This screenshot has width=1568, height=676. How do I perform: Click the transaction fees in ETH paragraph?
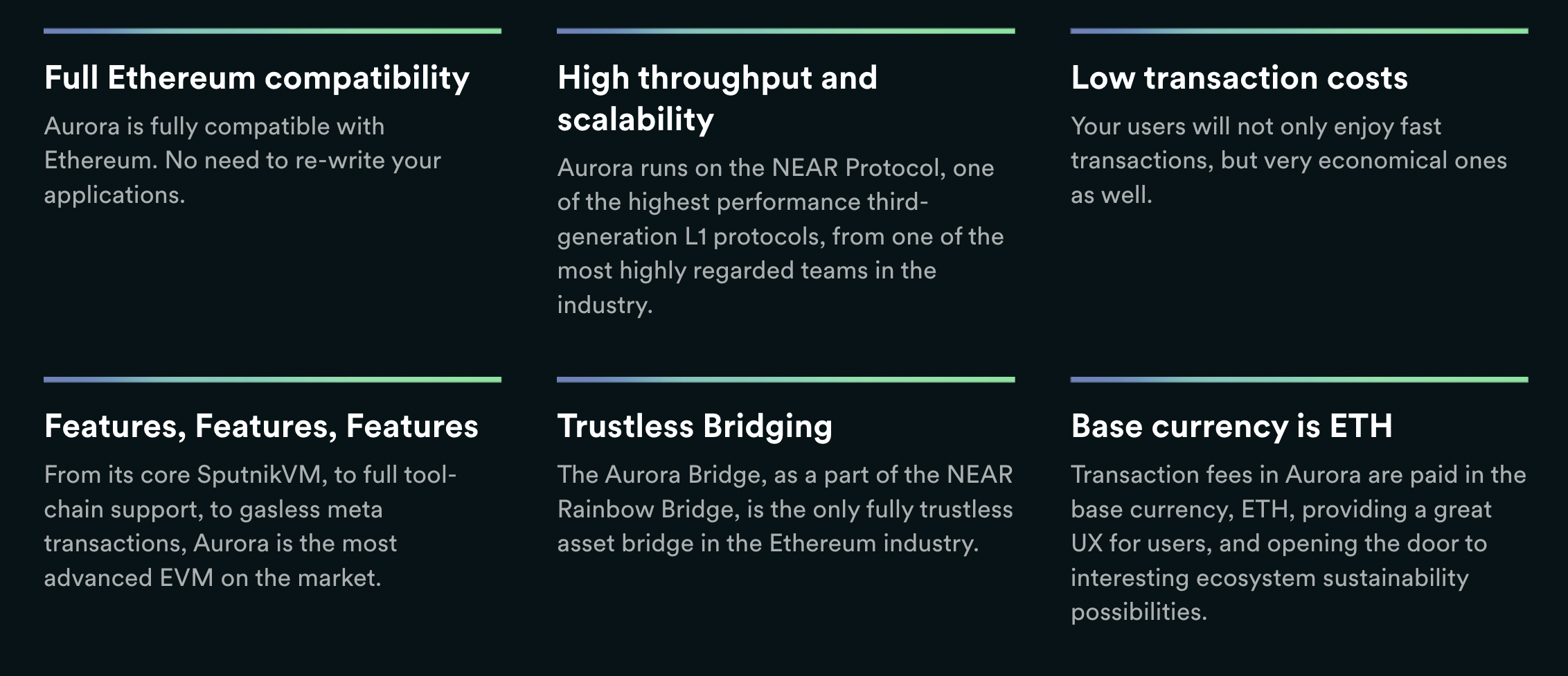(1299, 543)
